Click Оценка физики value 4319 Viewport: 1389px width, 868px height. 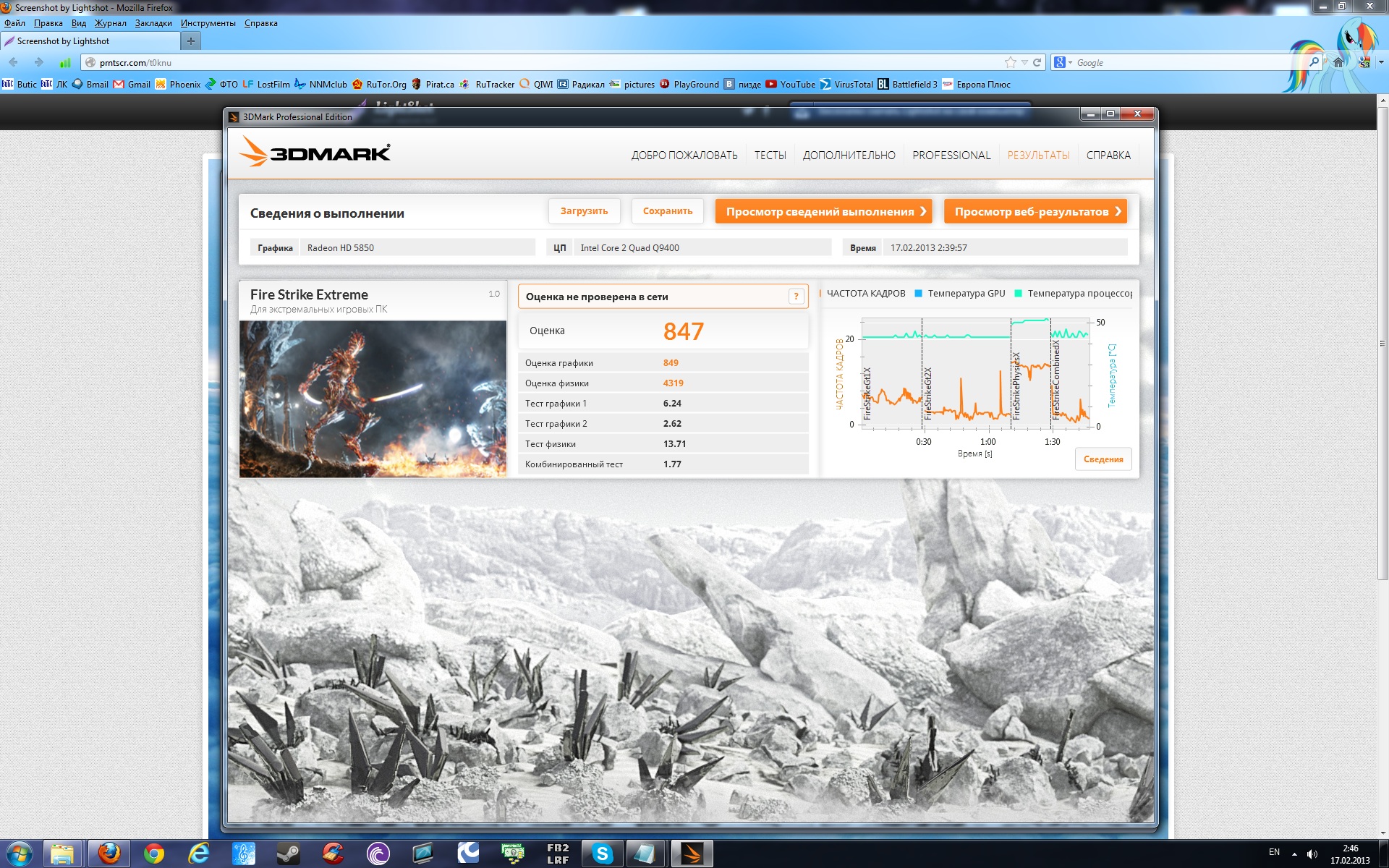[673, 383]
